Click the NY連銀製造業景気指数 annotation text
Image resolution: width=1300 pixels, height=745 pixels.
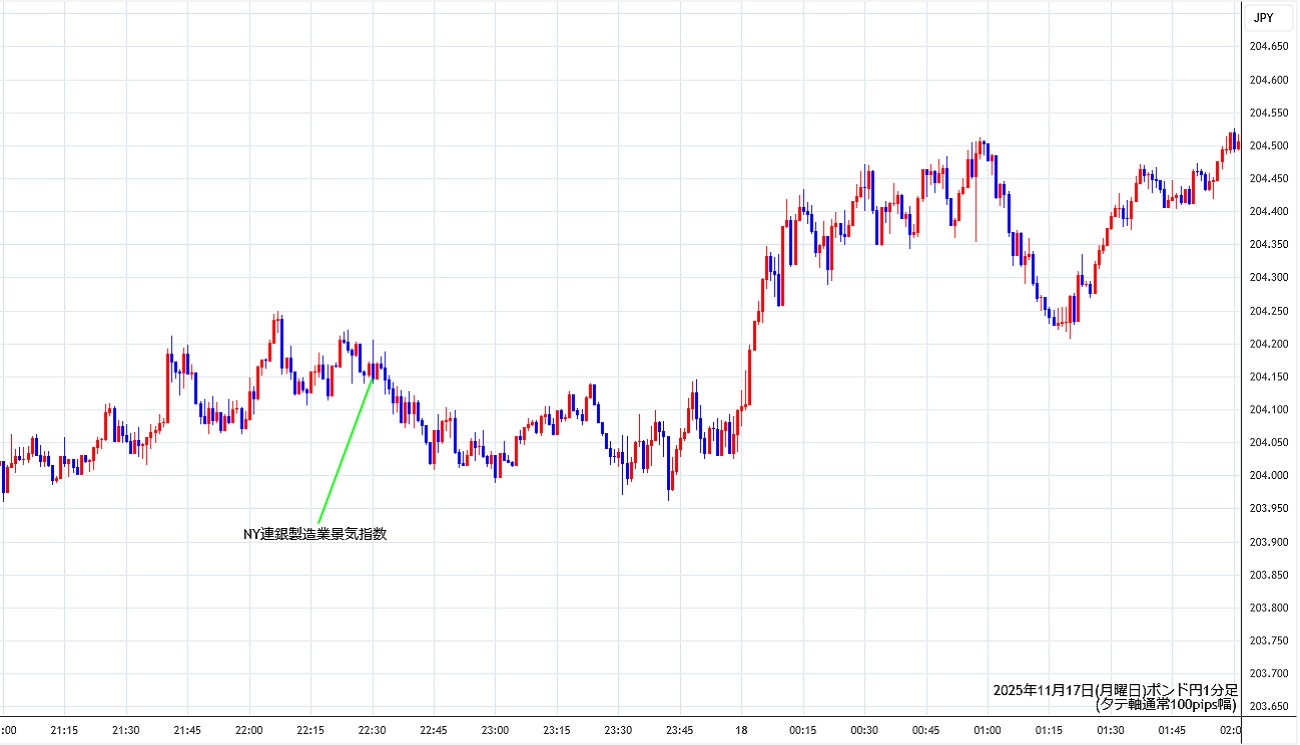click(x=315, y=534)
